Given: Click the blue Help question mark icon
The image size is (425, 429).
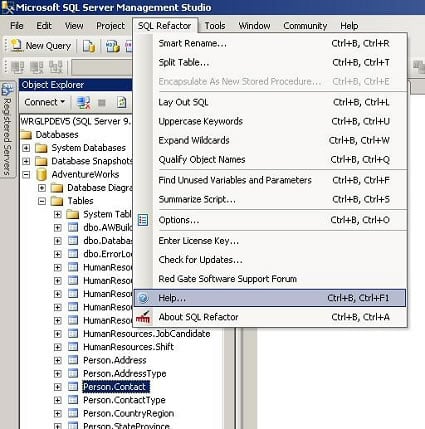Looking at the screenshot, I should (x=143, y=298).
